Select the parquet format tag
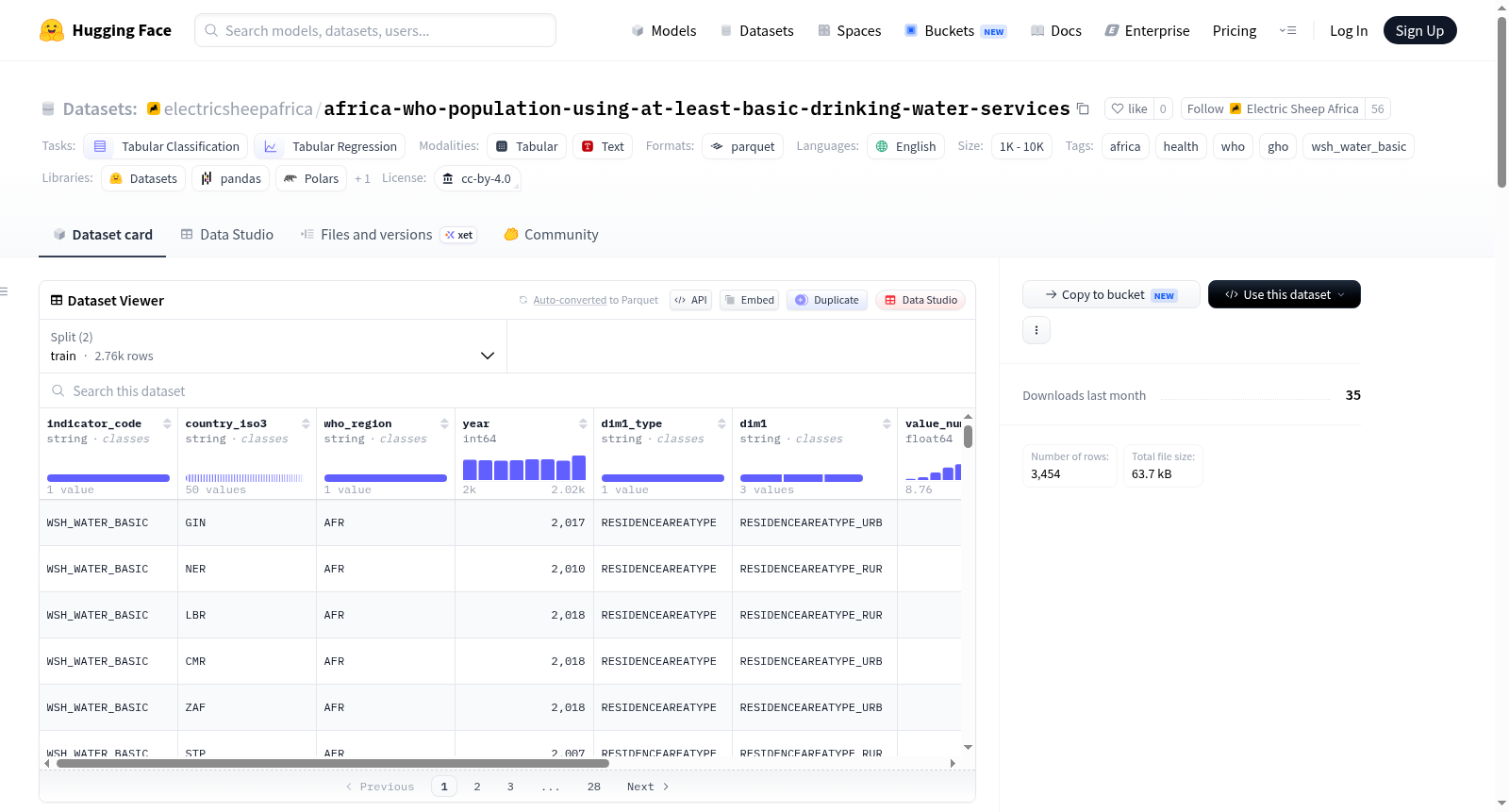Viewport: 1509px width, 812px height. pyautogui.click(x=743, y=146)
